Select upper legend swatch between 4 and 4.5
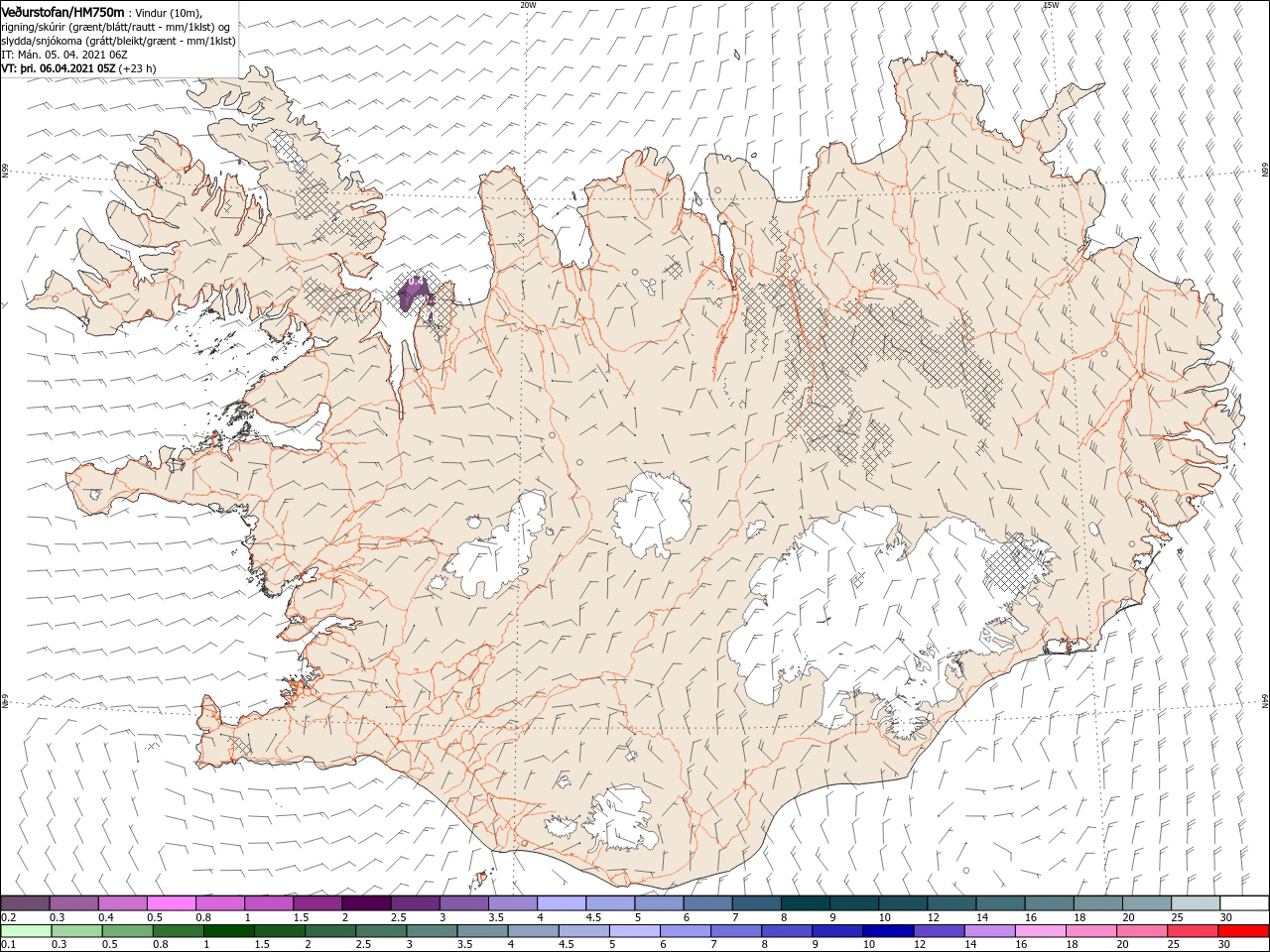This screenshot has width=1270, height=952. 562,903
